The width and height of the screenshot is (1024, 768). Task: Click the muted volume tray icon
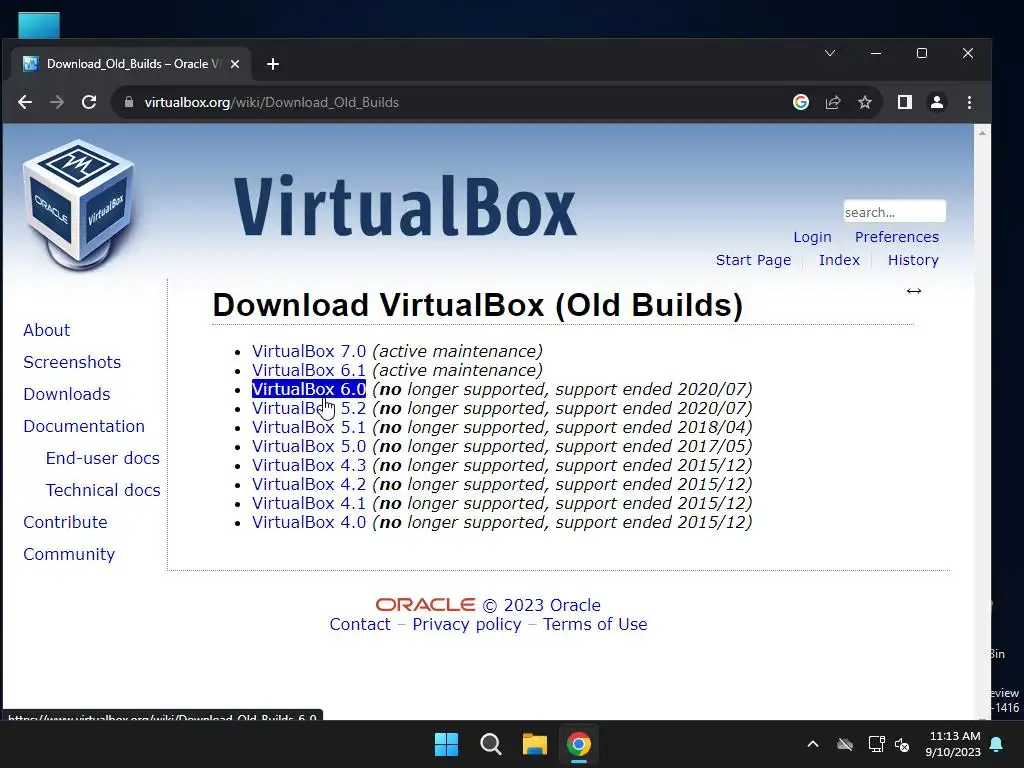pyautogui.click(x=902, y=744)
